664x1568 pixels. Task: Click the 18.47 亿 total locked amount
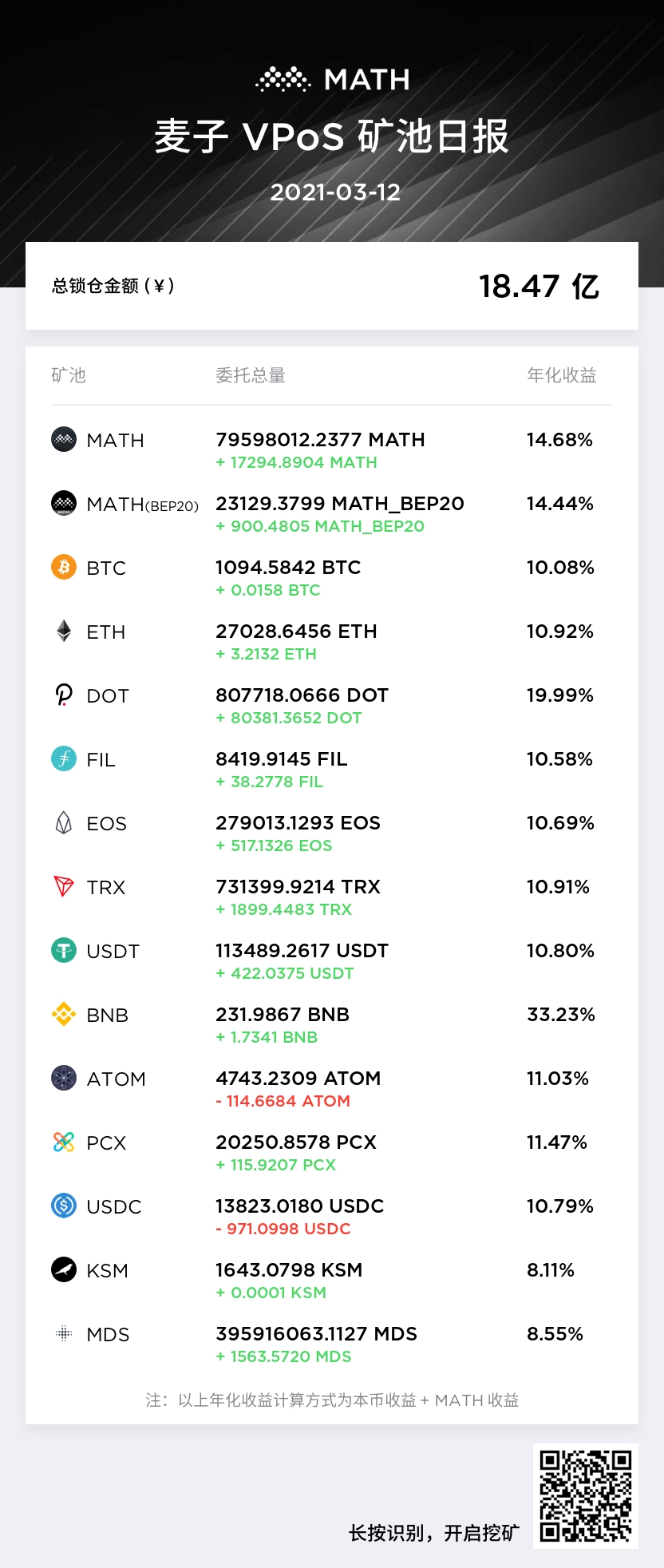[x=539, y=286]
